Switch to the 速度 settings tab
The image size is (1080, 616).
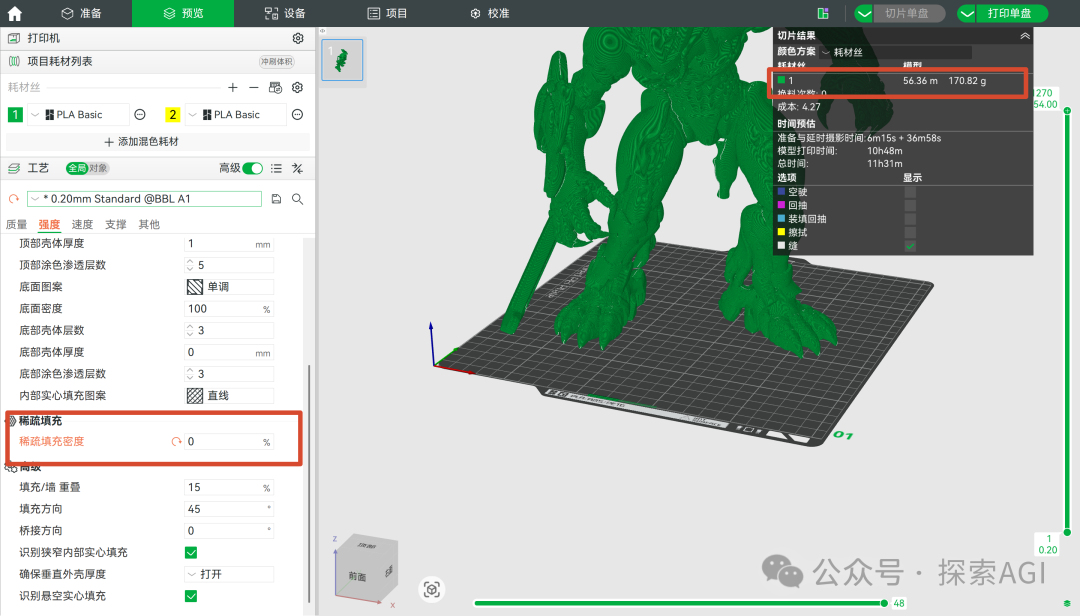click(82, 224)
